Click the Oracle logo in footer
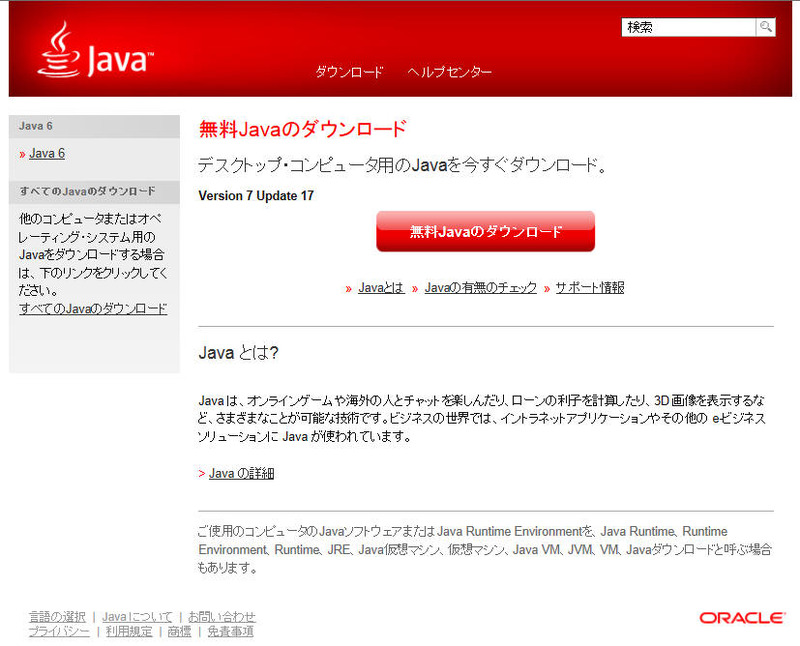 pos(741,618)
